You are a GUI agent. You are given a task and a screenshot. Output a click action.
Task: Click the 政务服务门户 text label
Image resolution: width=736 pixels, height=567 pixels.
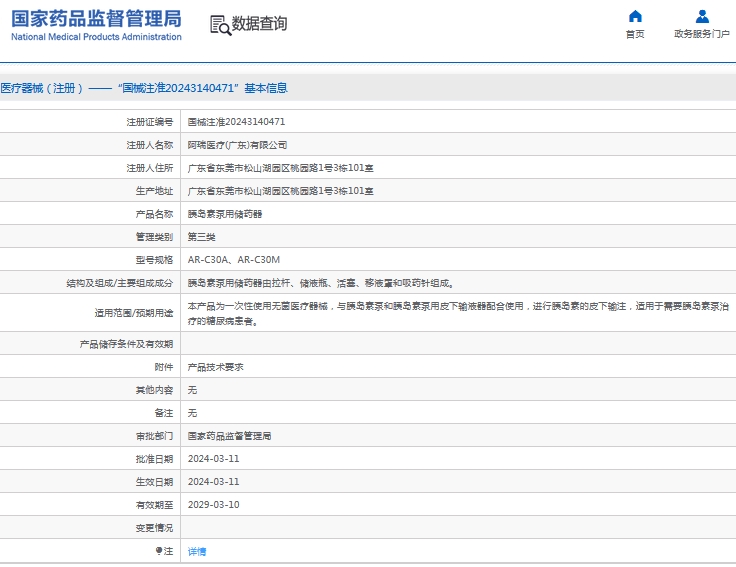pos(702,34)
